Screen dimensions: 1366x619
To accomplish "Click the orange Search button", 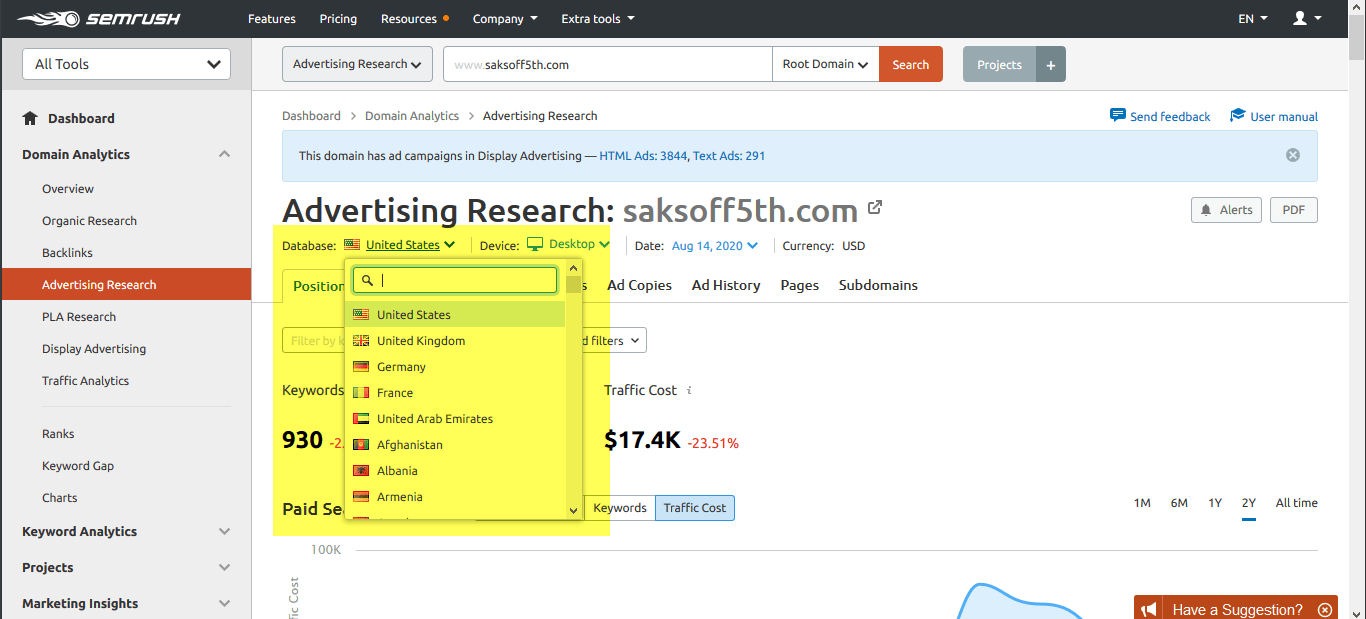I will [910, 63].
